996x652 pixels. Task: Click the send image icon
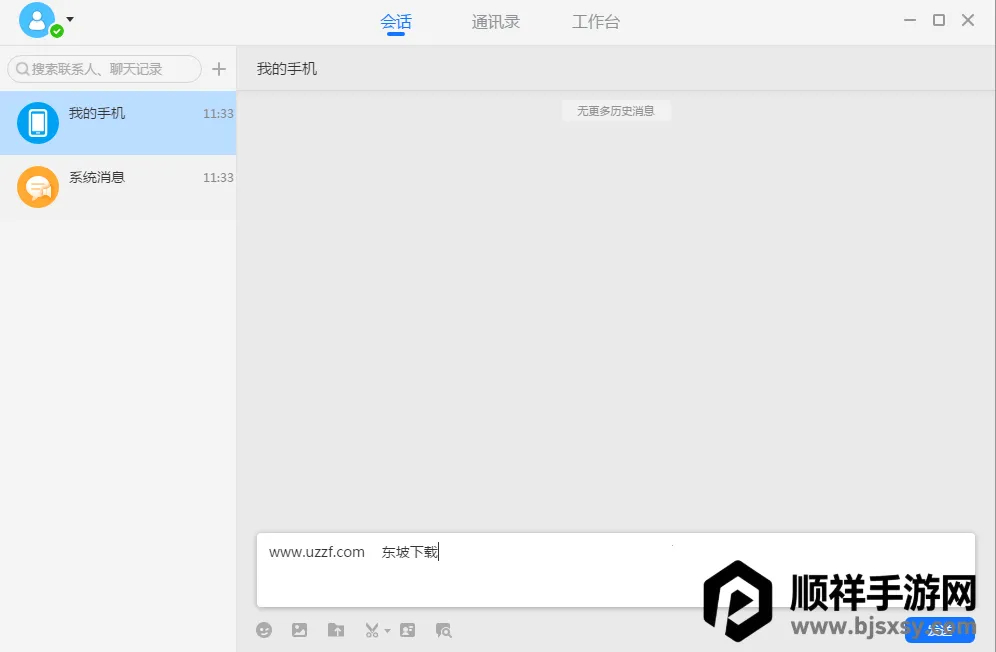(299, 630)
